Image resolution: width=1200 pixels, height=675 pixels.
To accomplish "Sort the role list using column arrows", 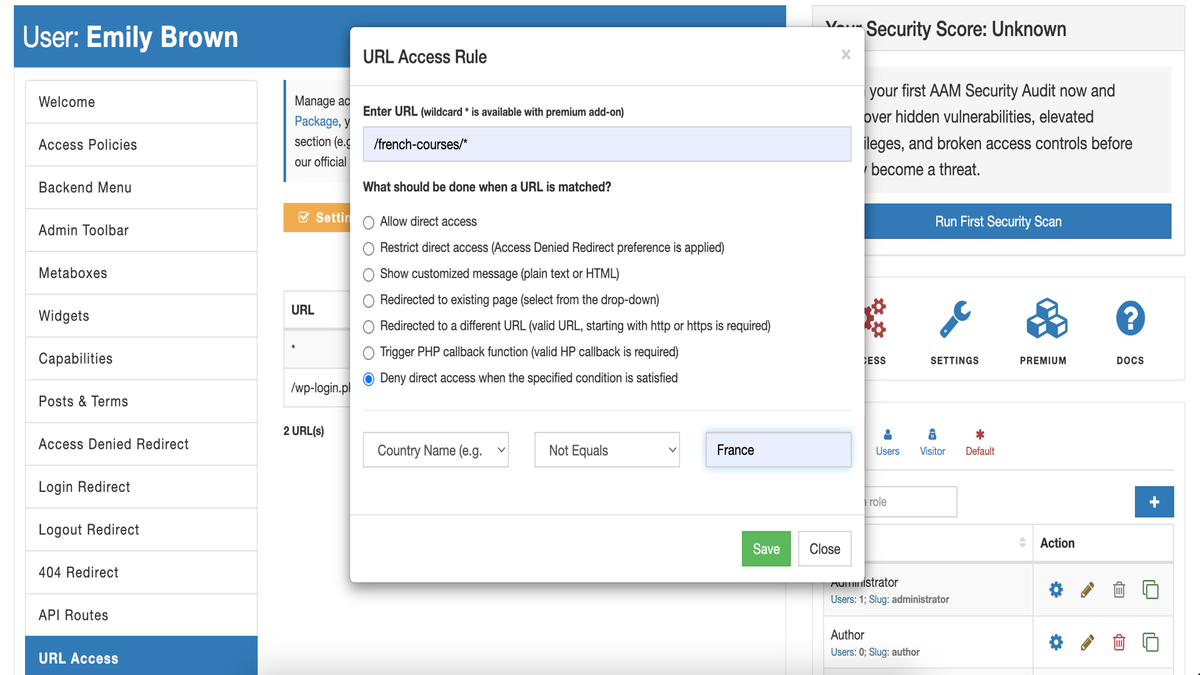I will (x=1022, y=543).
